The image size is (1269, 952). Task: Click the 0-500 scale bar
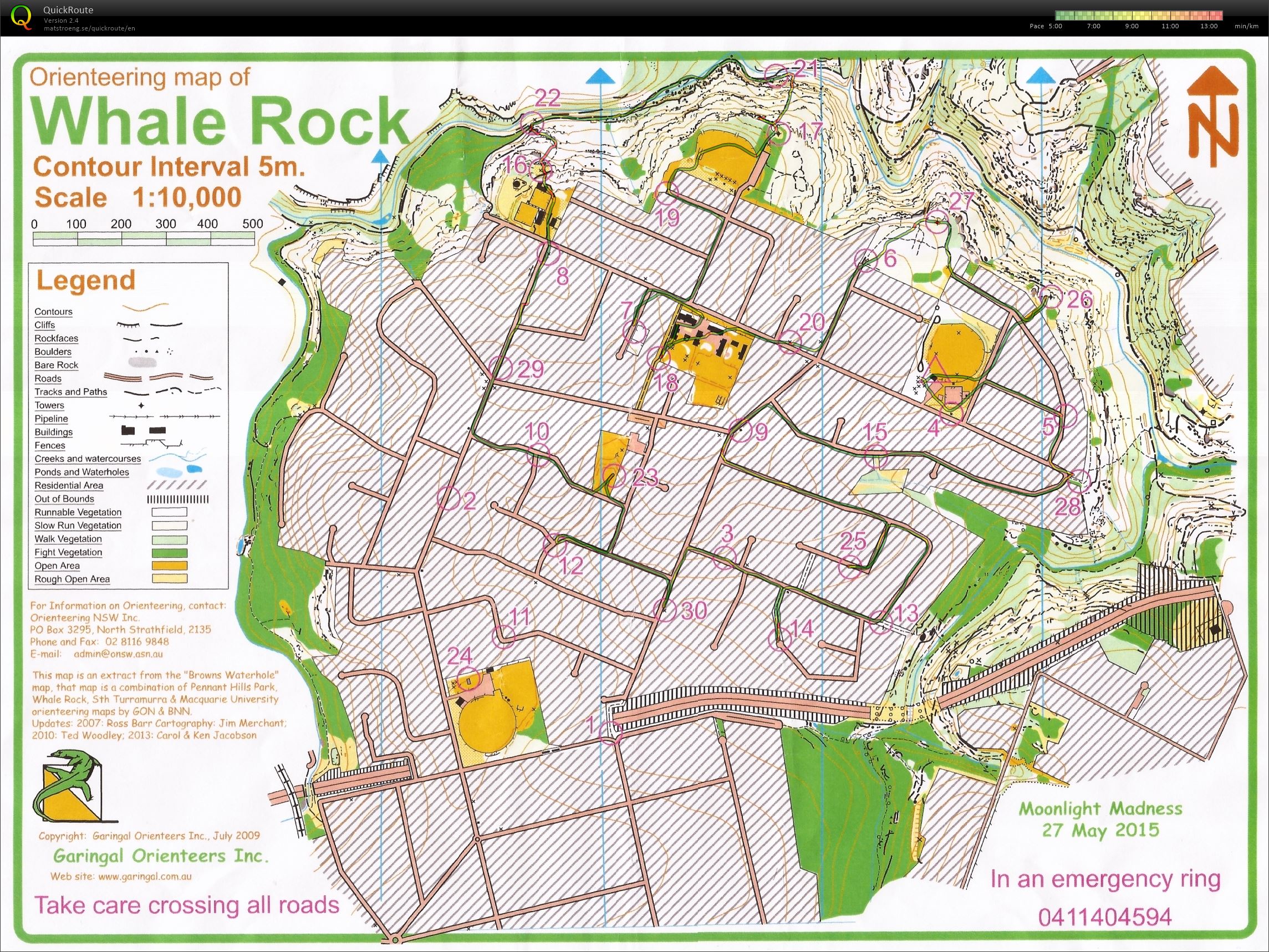tap(144, 239)
